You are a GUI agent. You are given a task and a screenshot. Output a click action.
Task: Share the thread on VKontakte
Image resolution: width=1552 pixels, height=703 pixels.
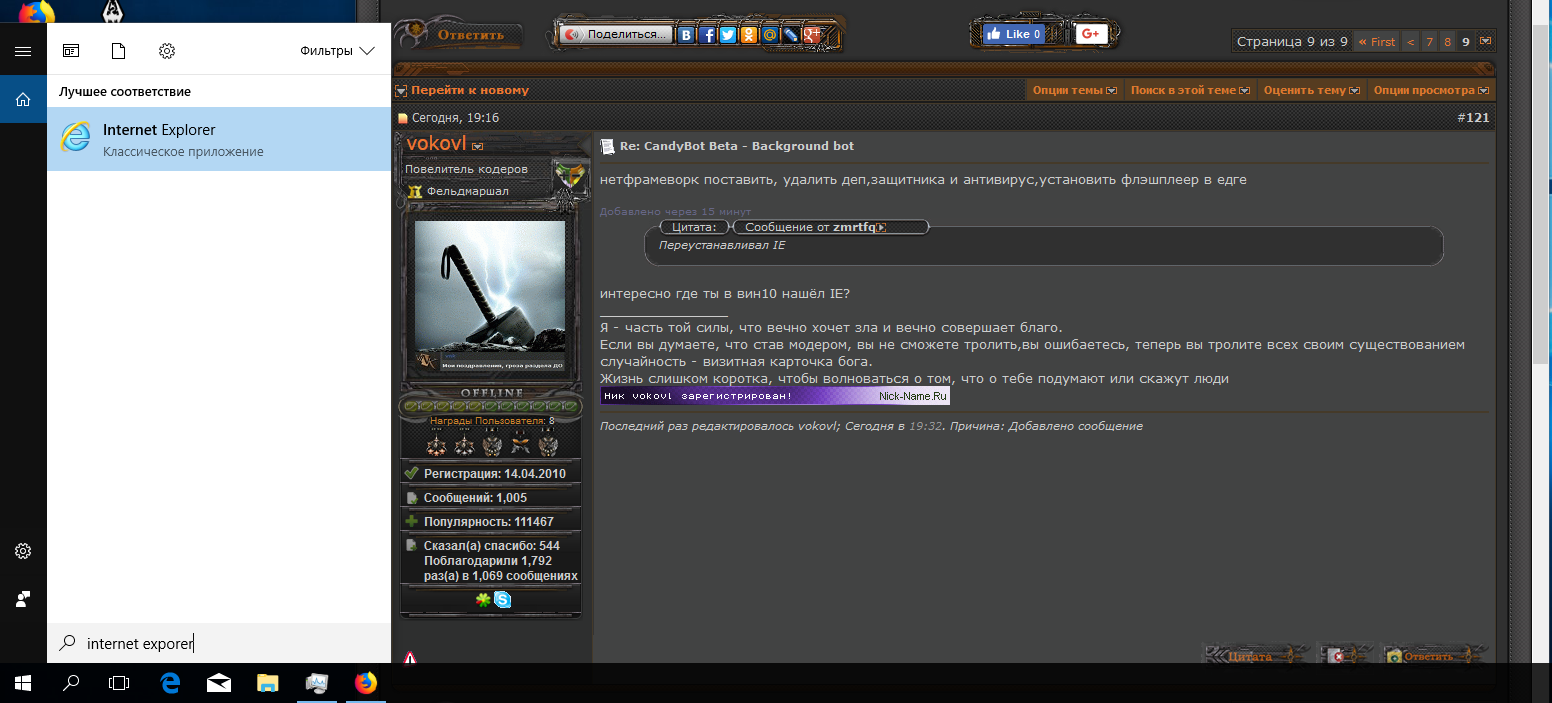pos(686,35)
